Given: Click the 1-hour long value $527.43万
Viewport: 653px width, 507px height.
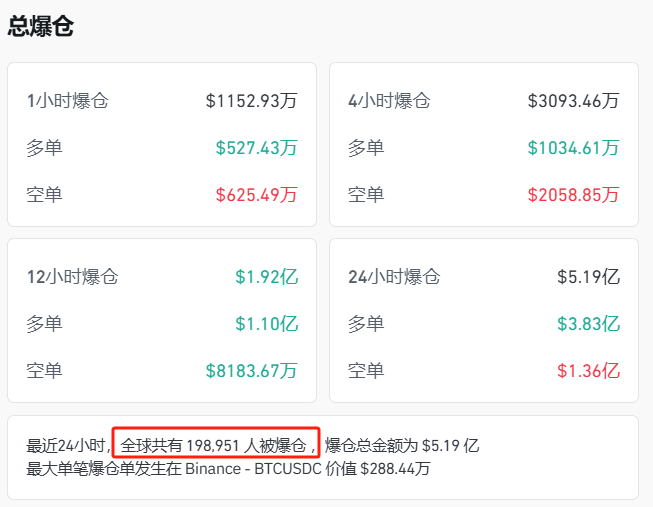Looking at the screenshot, I should coord(257,148).
